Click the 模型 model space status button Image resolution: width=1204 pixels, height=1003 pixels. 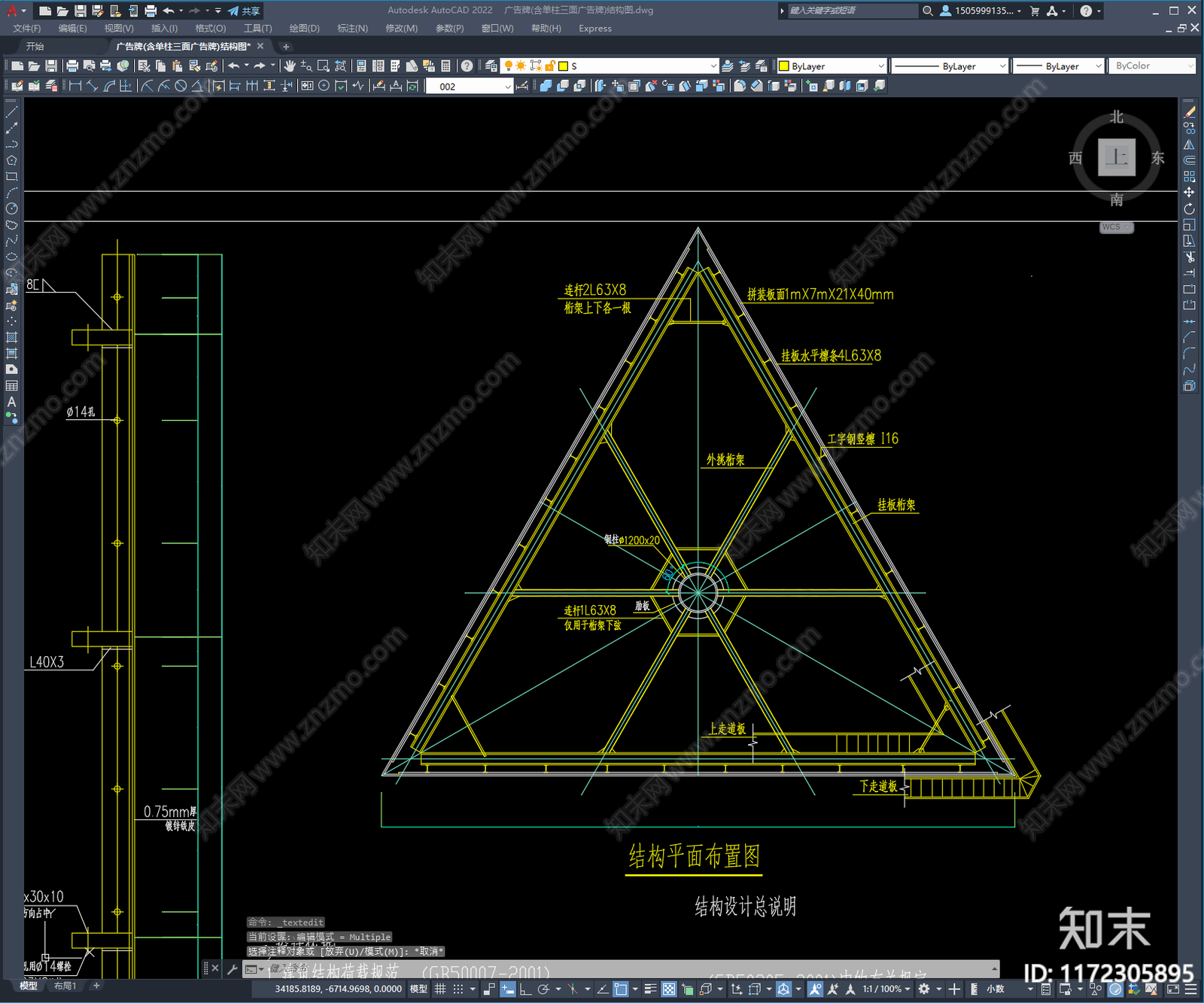(418, 989)
